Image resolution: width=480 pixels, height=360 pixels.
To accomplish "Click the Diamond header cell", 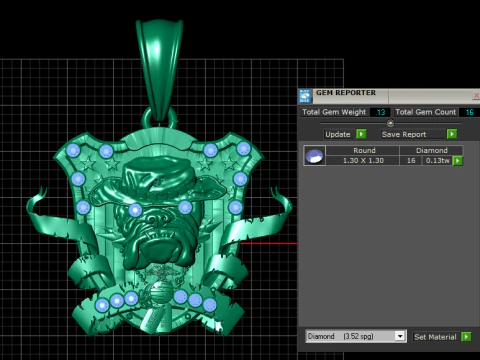I will [x=432, y=150].
